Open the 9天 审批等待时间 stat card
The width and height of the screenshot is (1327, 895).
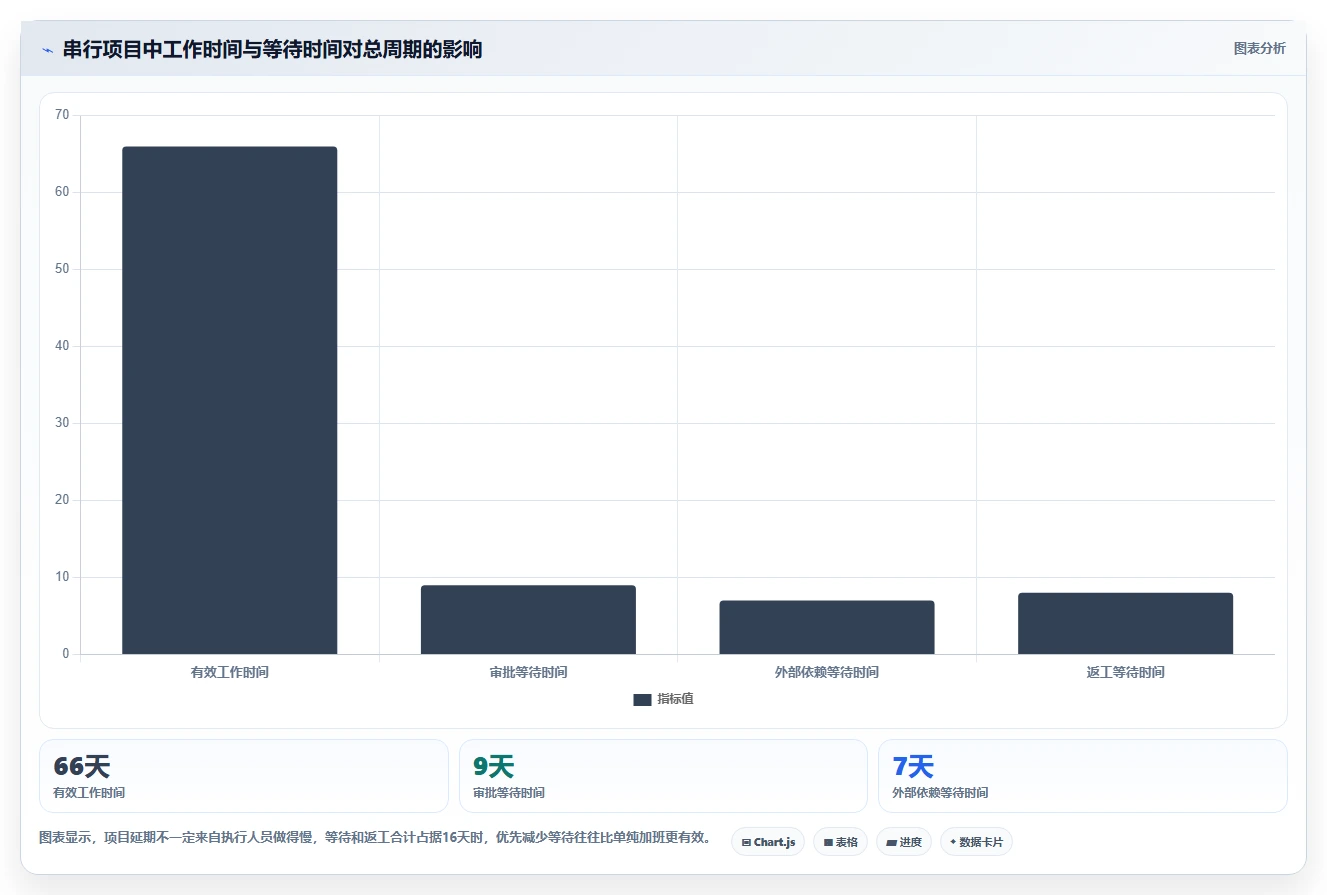pyautogui.click(x=663, y=776)
